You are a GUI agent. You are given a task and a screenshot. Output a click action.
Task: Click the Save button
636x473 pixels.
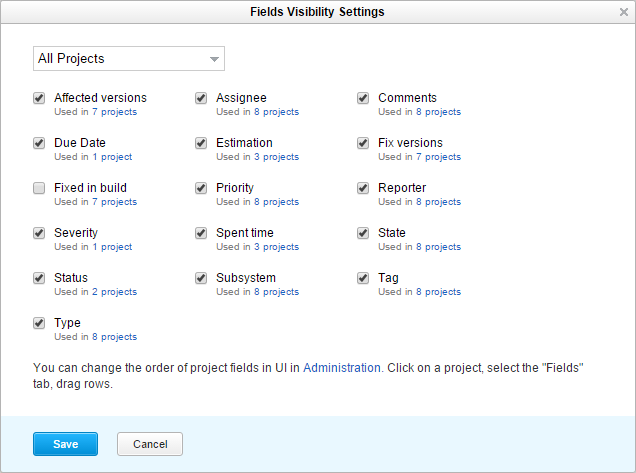click(65, 444)
